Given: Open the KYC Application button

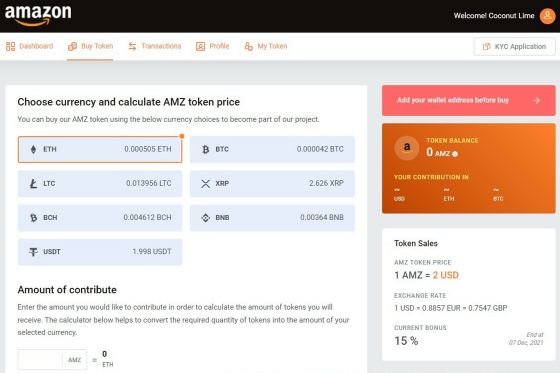Looking at the screenshot, I should 514,46.
